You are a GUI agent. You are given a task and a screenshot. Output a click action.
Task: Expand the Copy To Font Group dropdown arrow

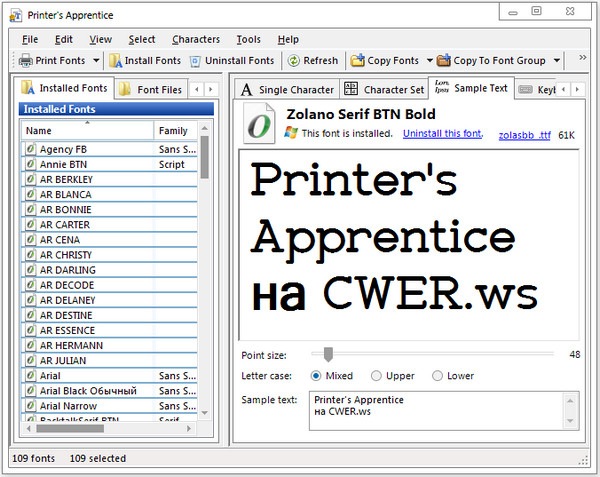click(x=556, y=61)
